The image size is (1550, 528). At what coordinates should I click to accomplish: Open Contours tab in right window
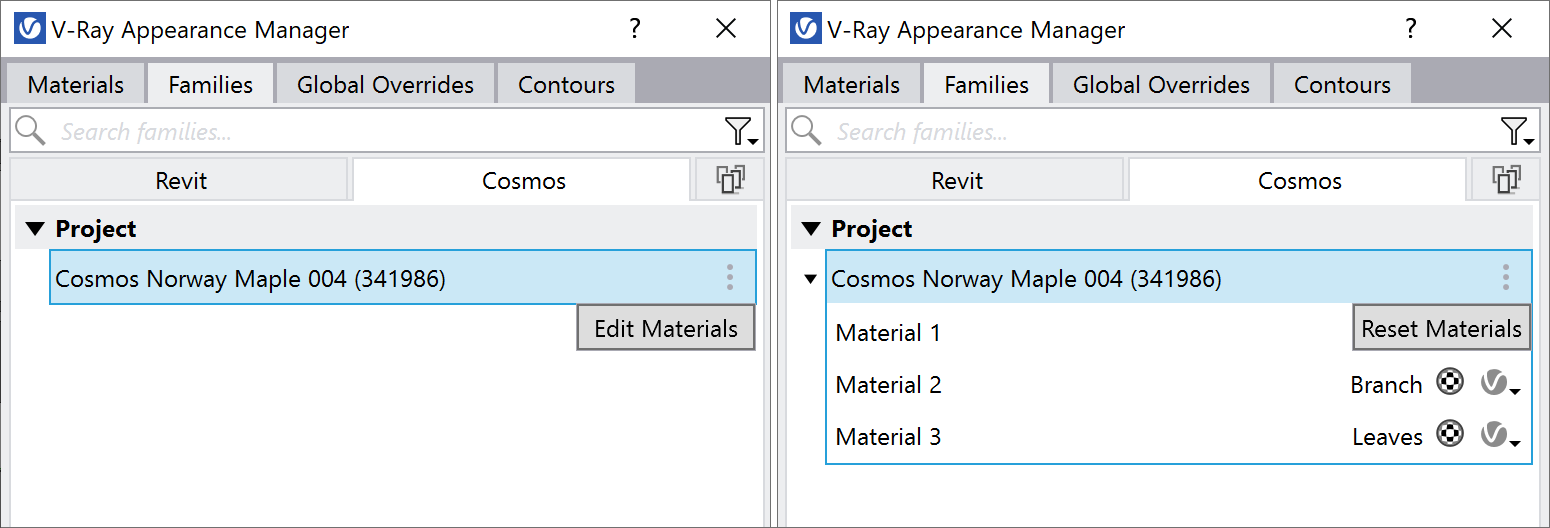(1342, 84)
